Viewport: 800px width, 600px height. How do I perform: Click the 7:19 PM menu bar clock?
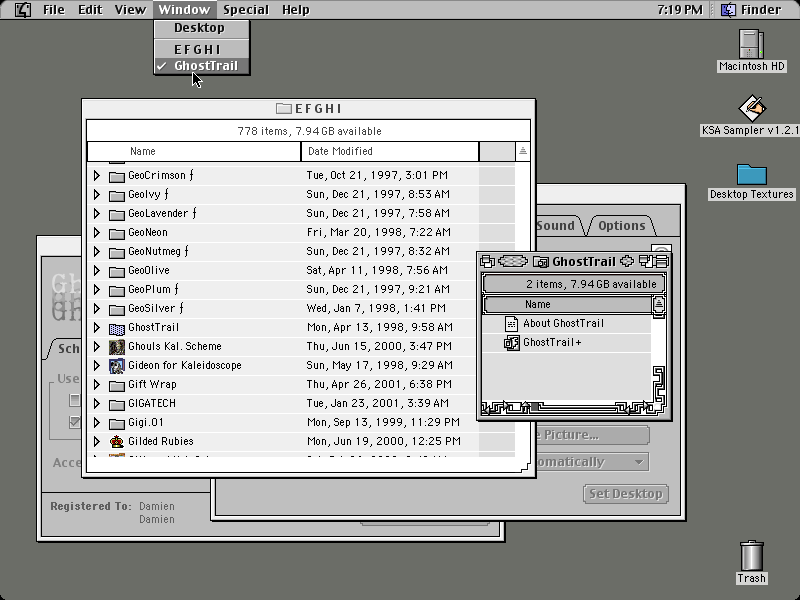pos(680,10)
